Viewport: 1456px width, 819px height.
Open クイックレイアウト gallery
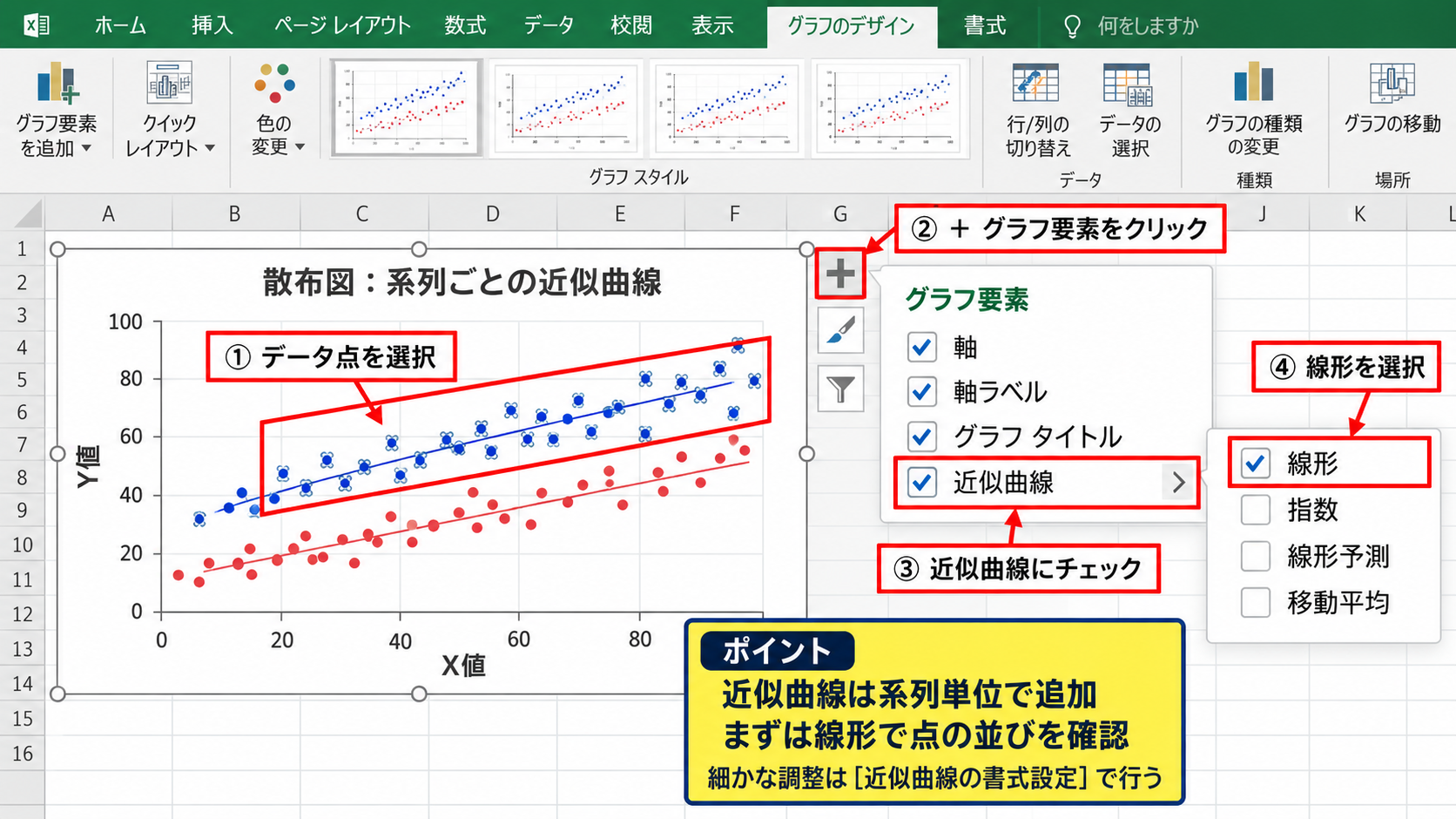coord(170,110)
